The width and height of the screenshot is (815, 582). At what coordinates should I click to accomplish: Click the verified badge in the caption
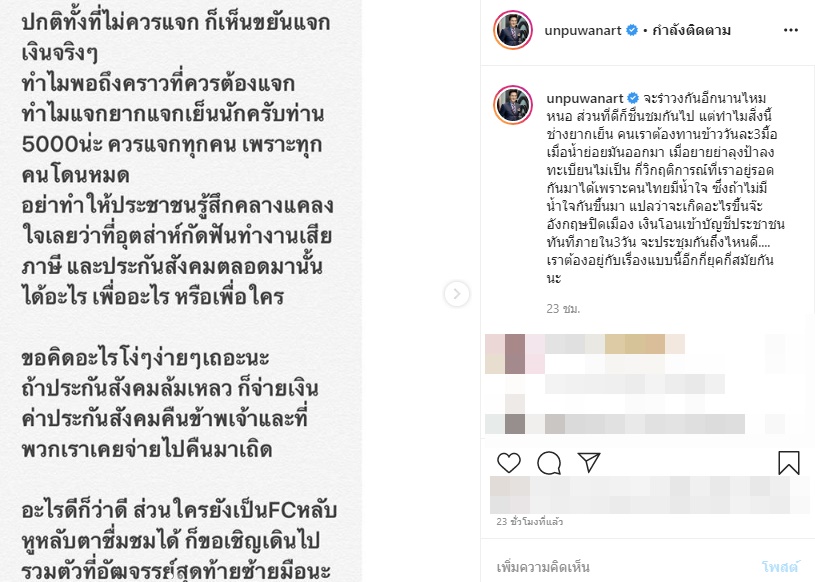(633, 98)
